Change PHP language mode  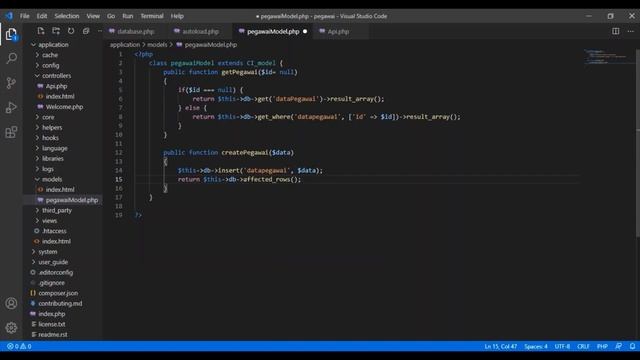coord(602,347)
